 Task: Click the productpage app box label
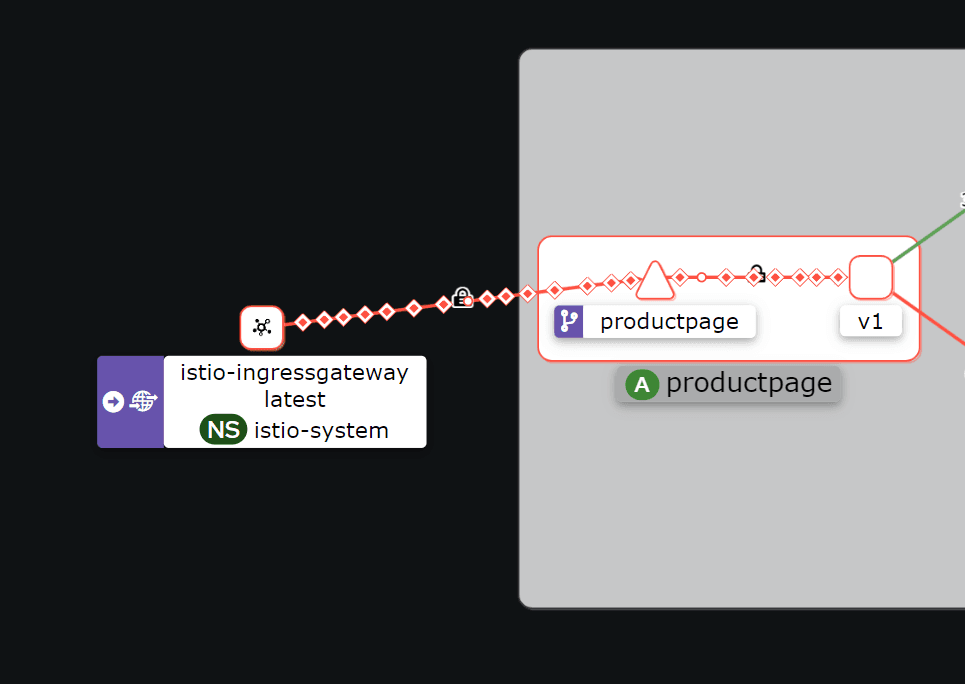click(x=748, y=384)
